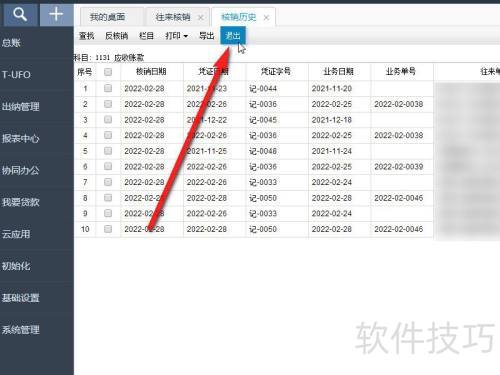
Task: Click business date 2022-02-24 in row 9
Action: (332, 214)
